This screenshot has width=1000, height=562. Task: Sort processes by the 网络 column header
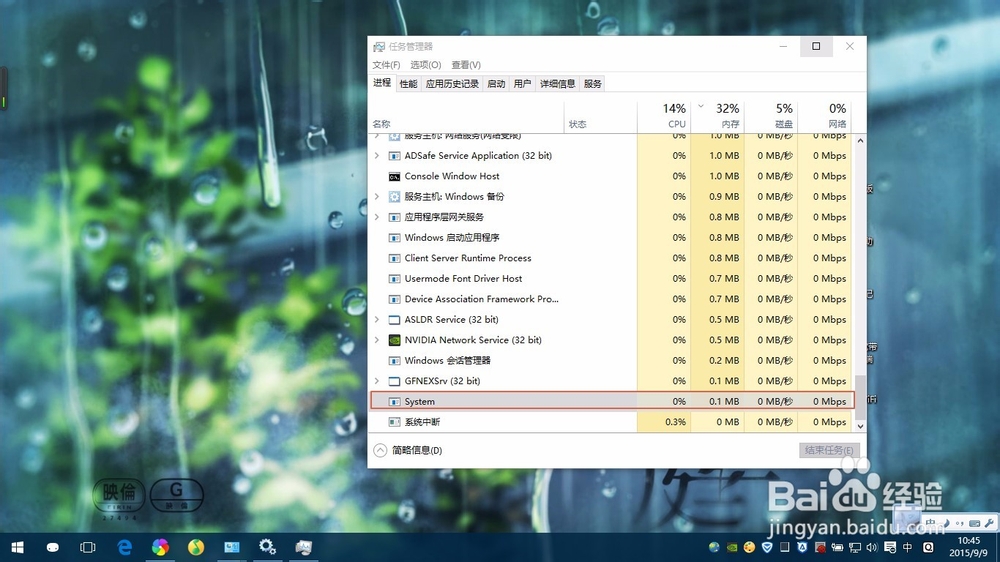point(825,116)
